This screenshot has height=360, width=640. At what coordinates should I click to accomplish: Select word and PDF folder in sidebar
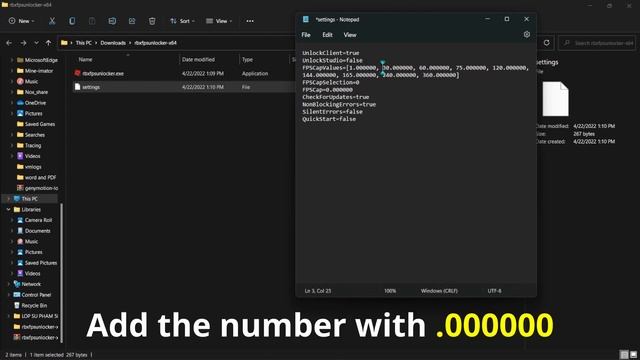(x=40, y=178)
